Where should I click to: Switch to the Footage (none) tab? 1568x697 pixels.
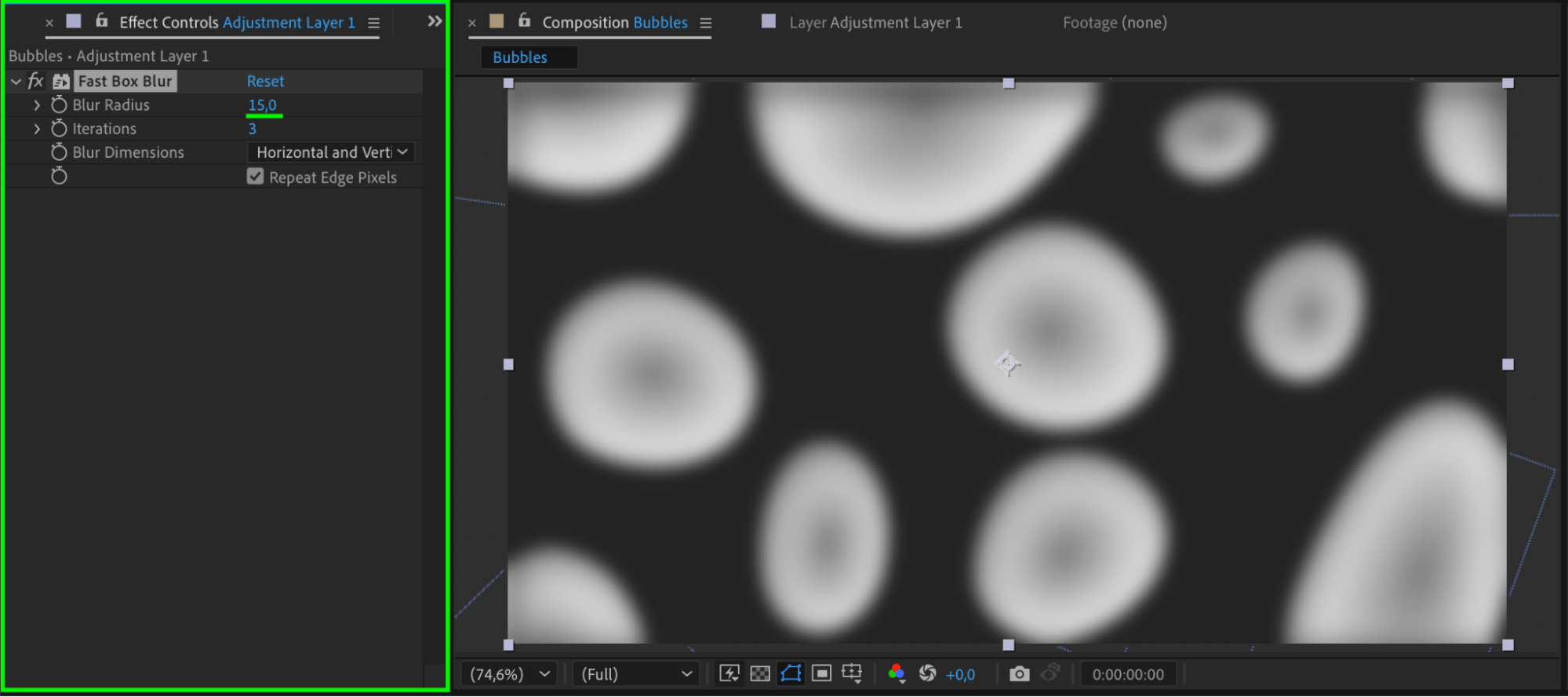tap(1115, 22)
